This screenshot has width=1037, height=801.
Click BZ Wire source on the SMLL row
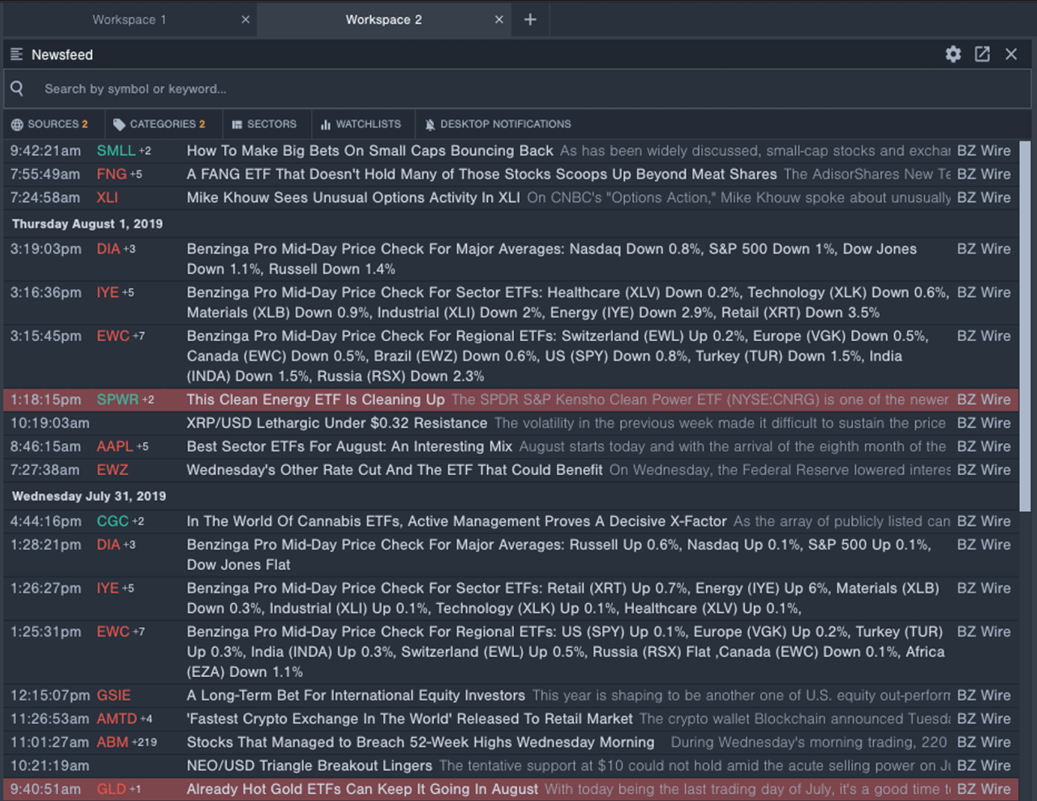(x=983, y=151)
